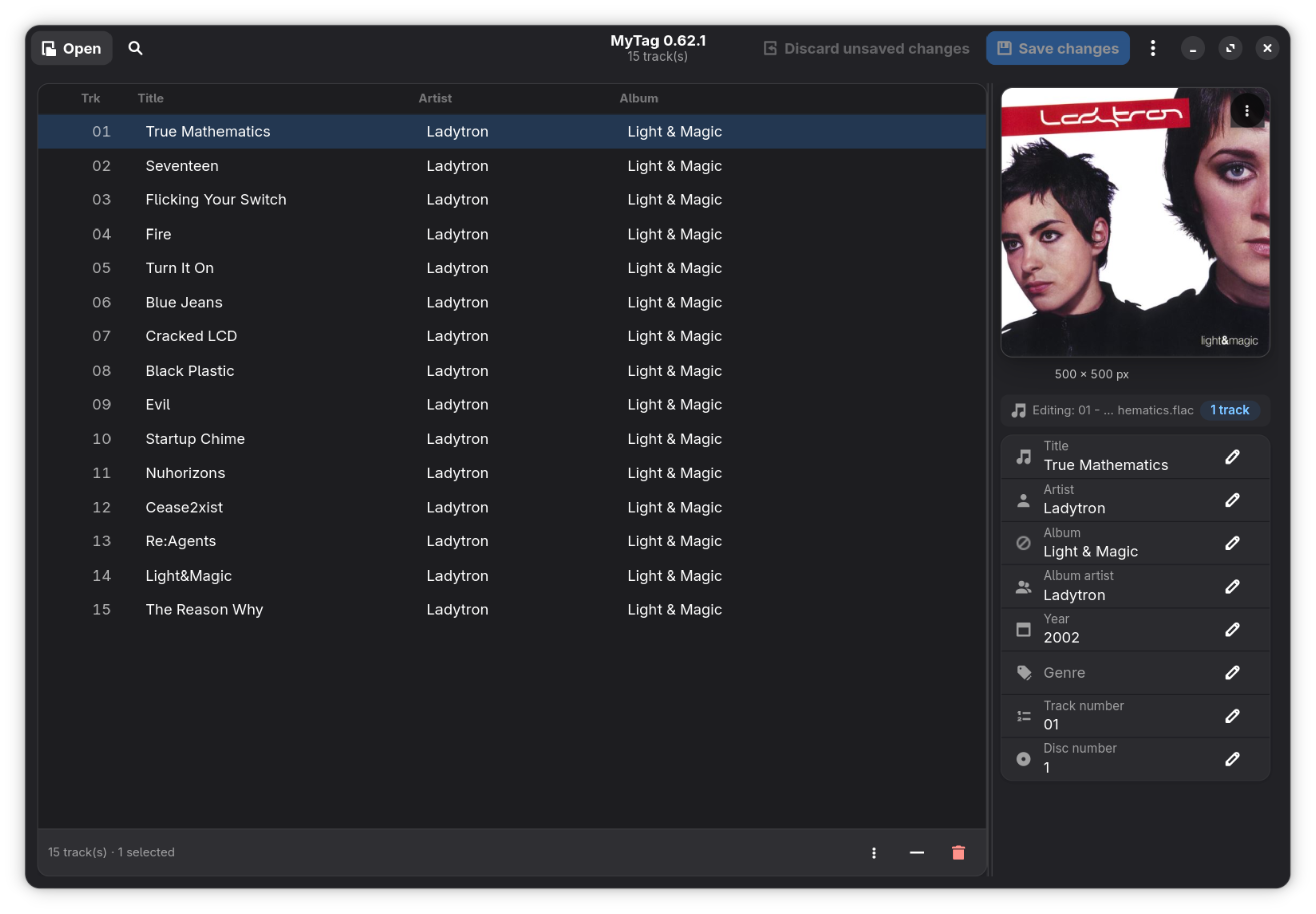Click the Title music note icon
This screenshot has width=1316, height=914.
click(1023, 457)
